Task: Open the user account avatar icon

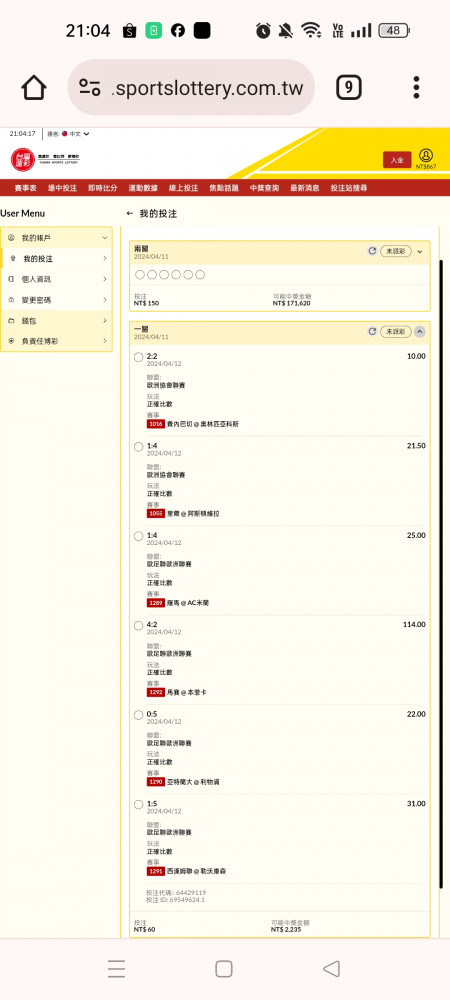Action: pos(426,155)
